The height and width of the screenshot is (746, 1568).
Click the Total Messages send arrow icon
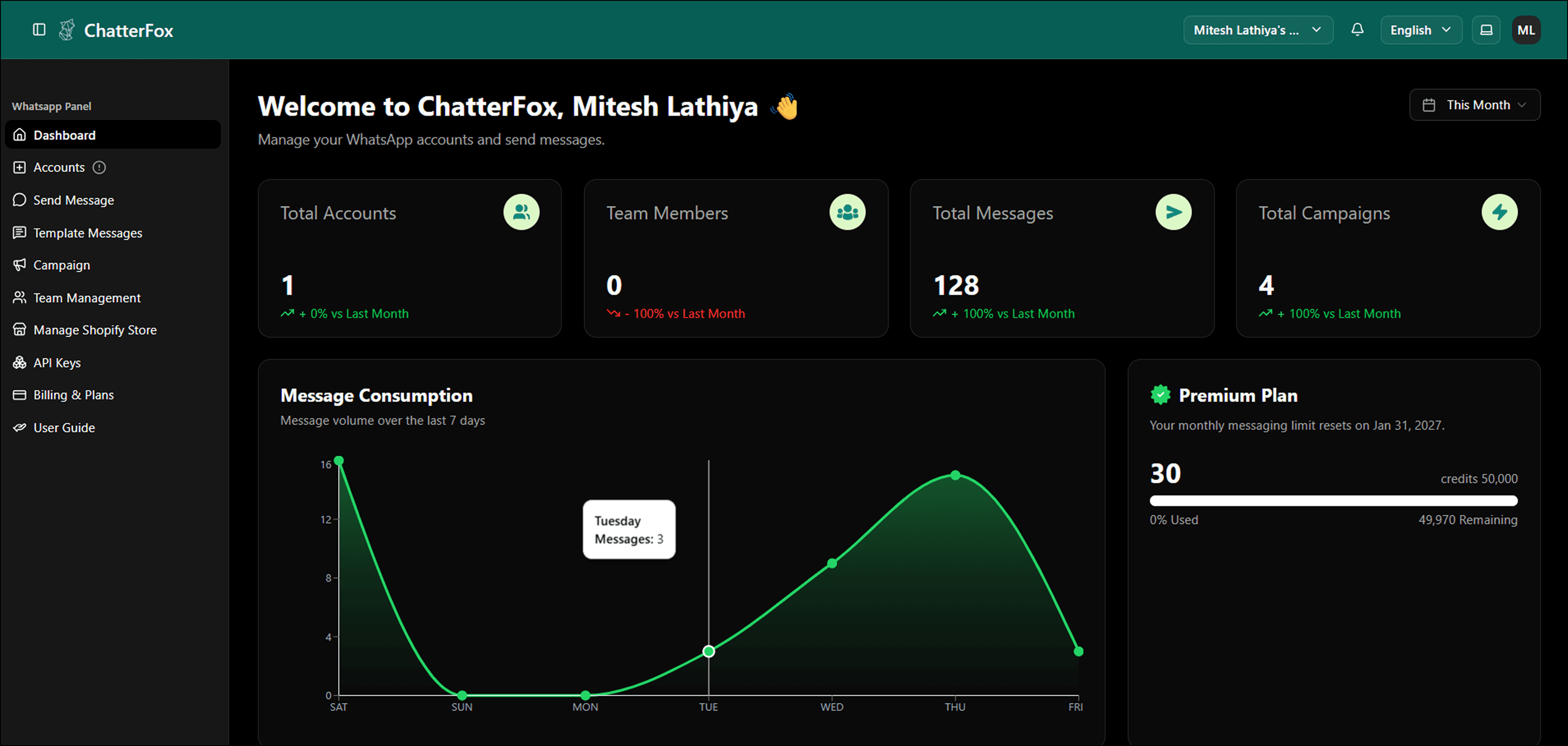pyautogui.click(x=1174, y=212)
